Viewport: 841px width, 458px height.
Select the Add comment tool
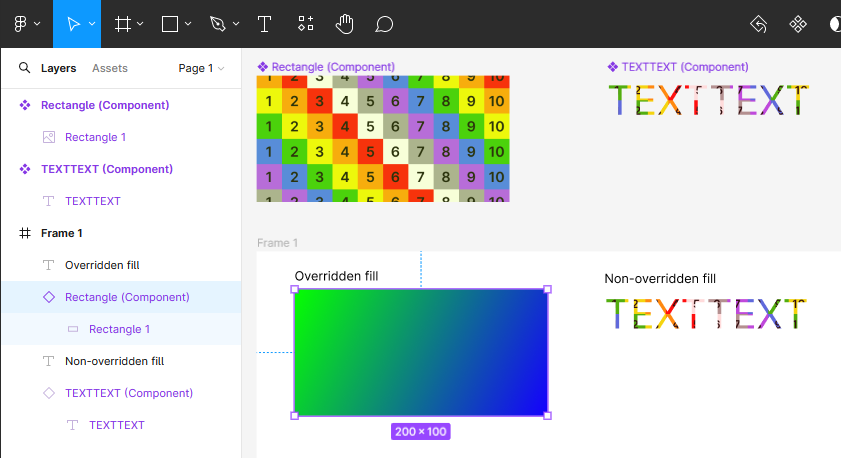[x=384, y=24]
